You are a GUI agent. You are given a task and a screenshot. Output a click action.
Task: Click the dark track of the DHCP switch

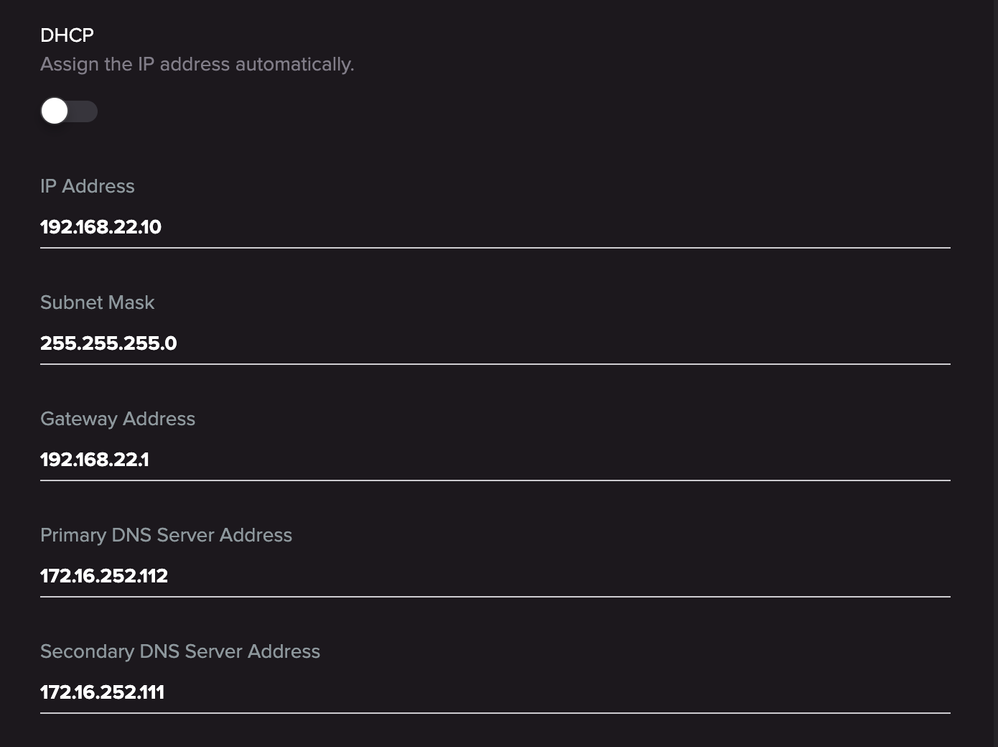click(x=85, y=111)
